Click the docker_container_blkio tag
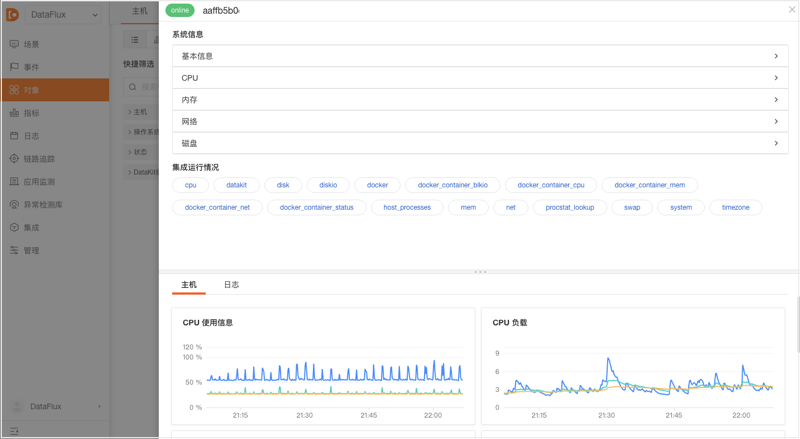 [453, 185]
